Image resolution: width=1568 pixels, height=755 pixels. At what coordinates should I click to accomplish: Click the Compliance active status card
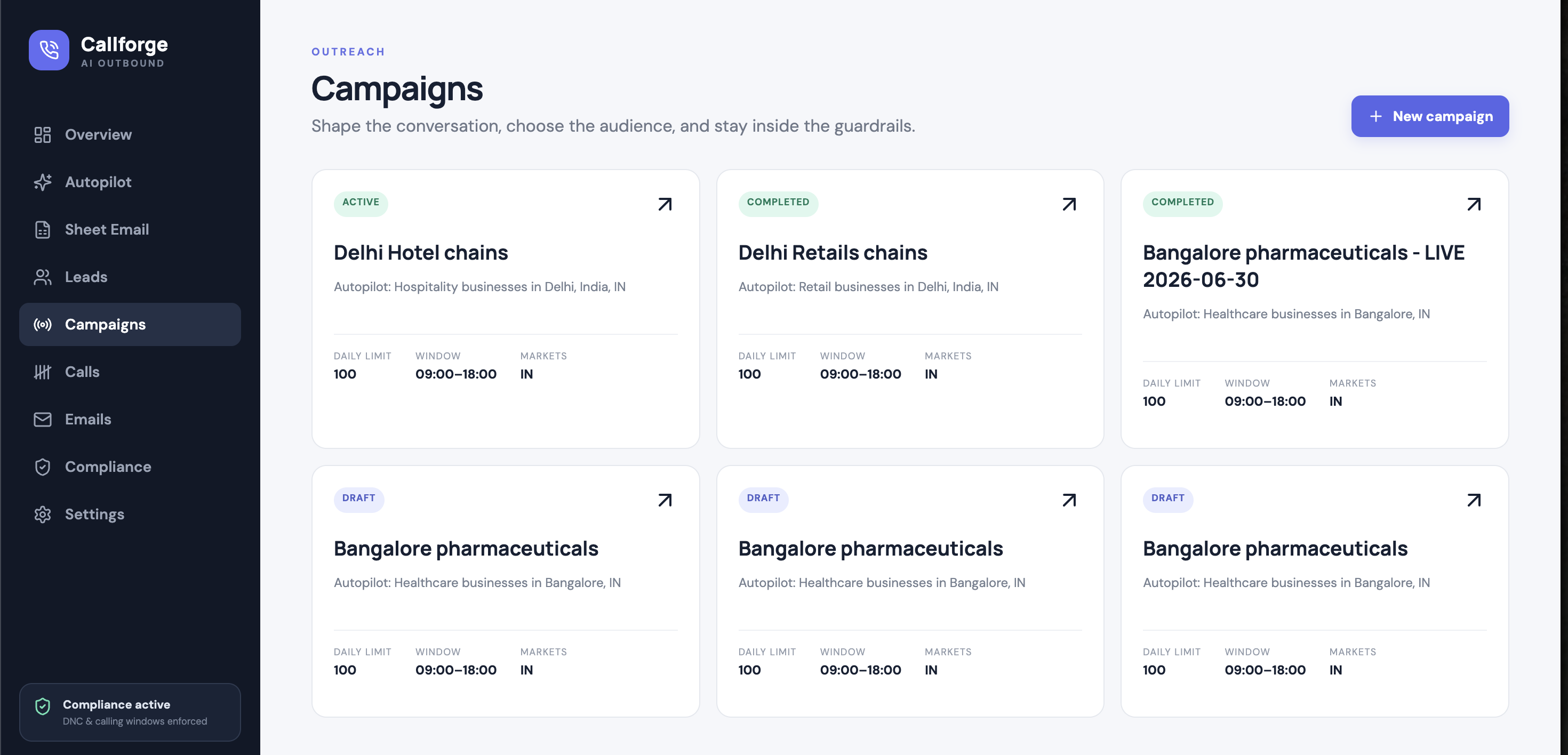tap(130, 712)
